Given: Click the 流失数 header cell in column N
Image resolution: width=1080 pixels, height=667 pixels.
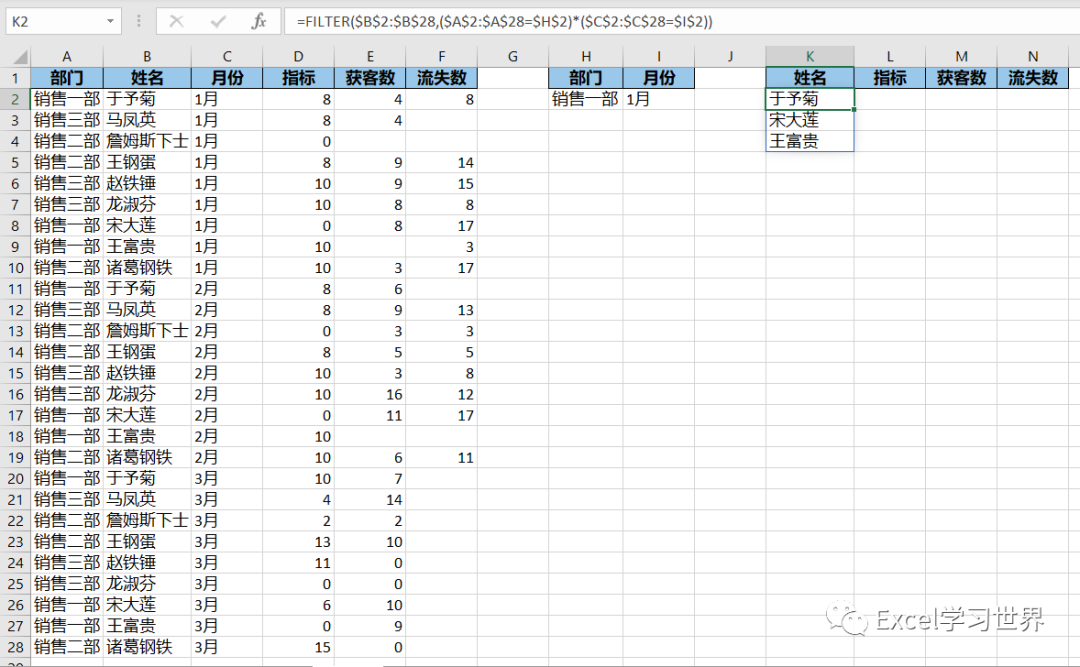Looking at the screenshot, I should point(1033,78).
